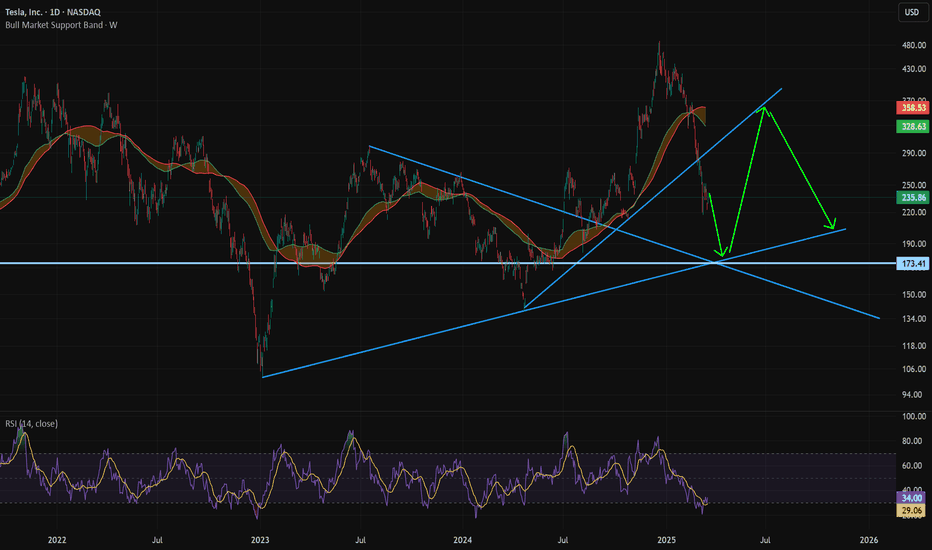The height and width of the screenshot is (550, 932).
Task: Click the 2023 label on time axis
Action: (x=260, y=540)
